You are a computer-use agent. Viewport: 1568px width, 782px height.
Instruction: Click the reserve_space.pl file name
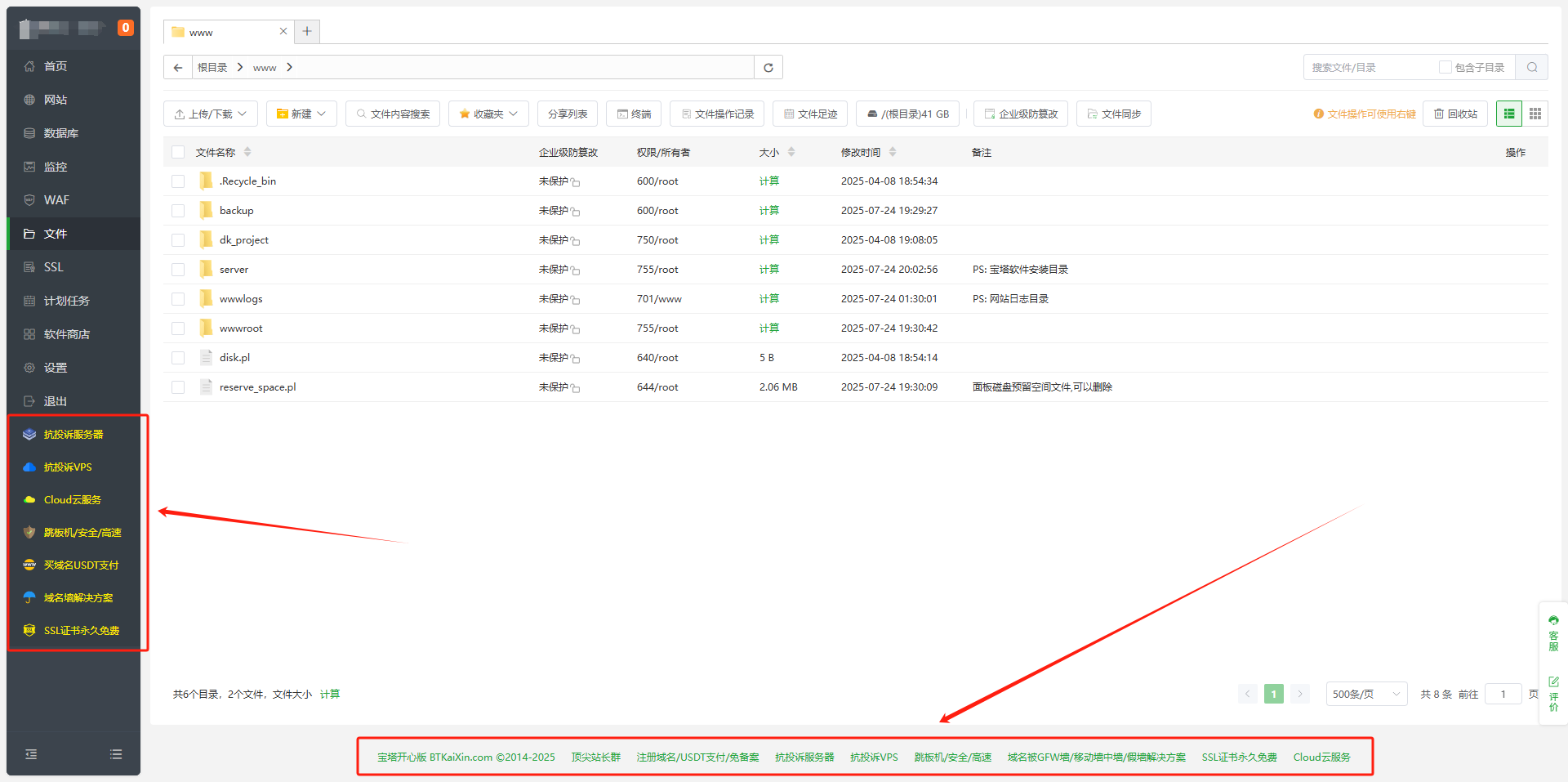coord(257,387)
